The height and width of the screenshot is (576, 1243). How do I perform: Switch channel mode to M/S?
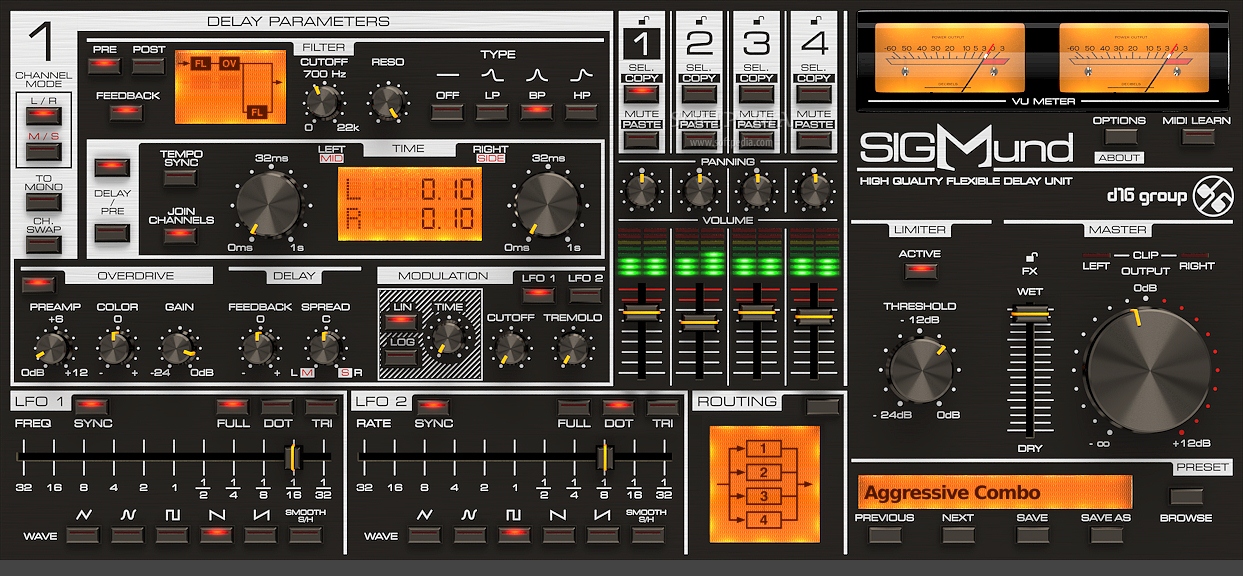43,152
